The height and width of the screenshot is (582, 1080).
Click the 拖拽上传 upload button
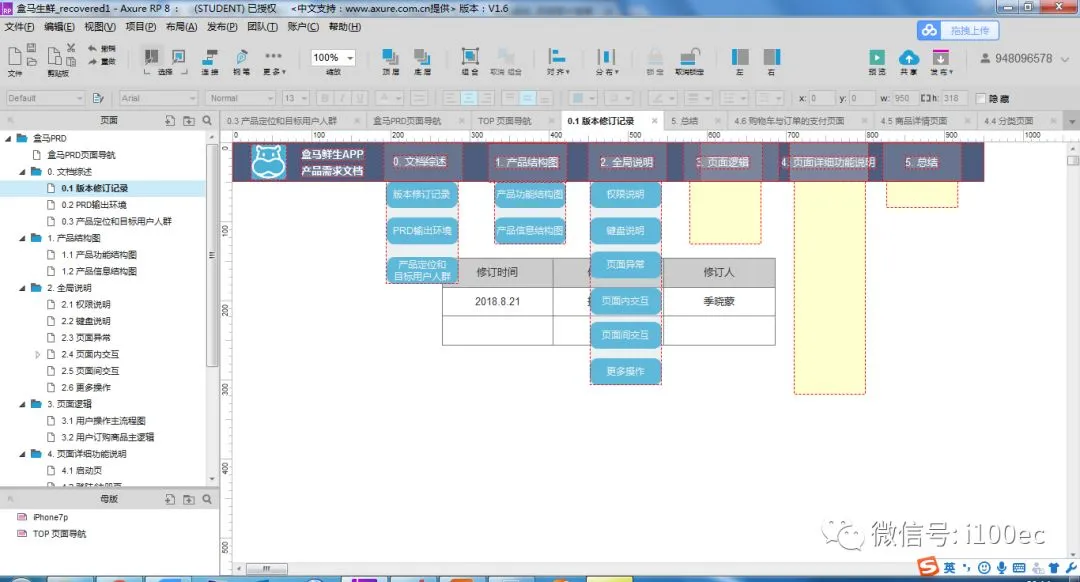pos(958,30)
